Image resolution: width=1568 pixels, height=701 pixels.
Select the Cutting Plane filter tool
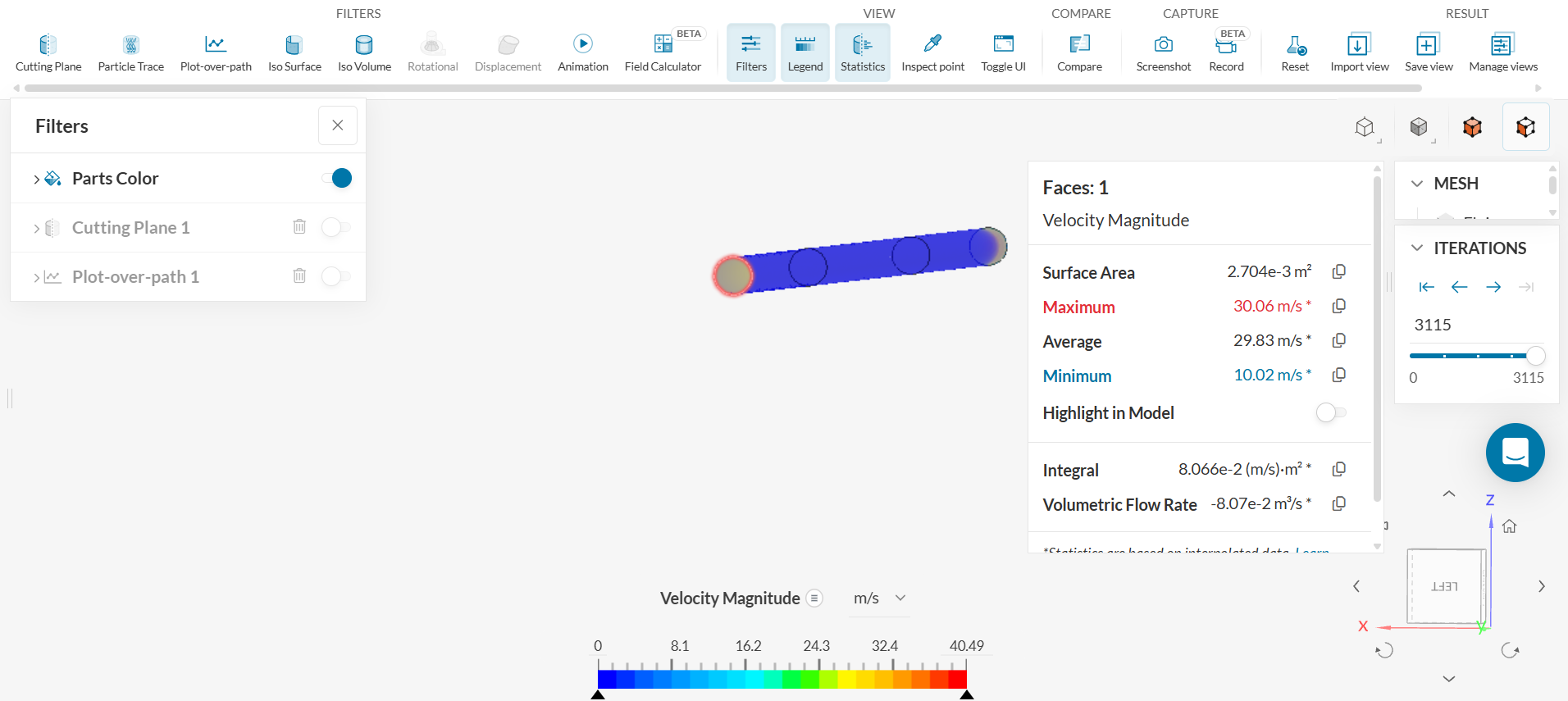coord(48,52)
